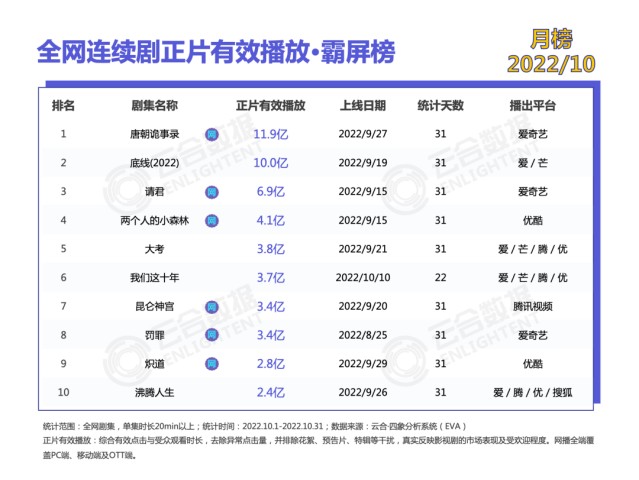The image size is (639, 480).
Task: Click the 网 badge beside 请君
Action: (211, 191)
